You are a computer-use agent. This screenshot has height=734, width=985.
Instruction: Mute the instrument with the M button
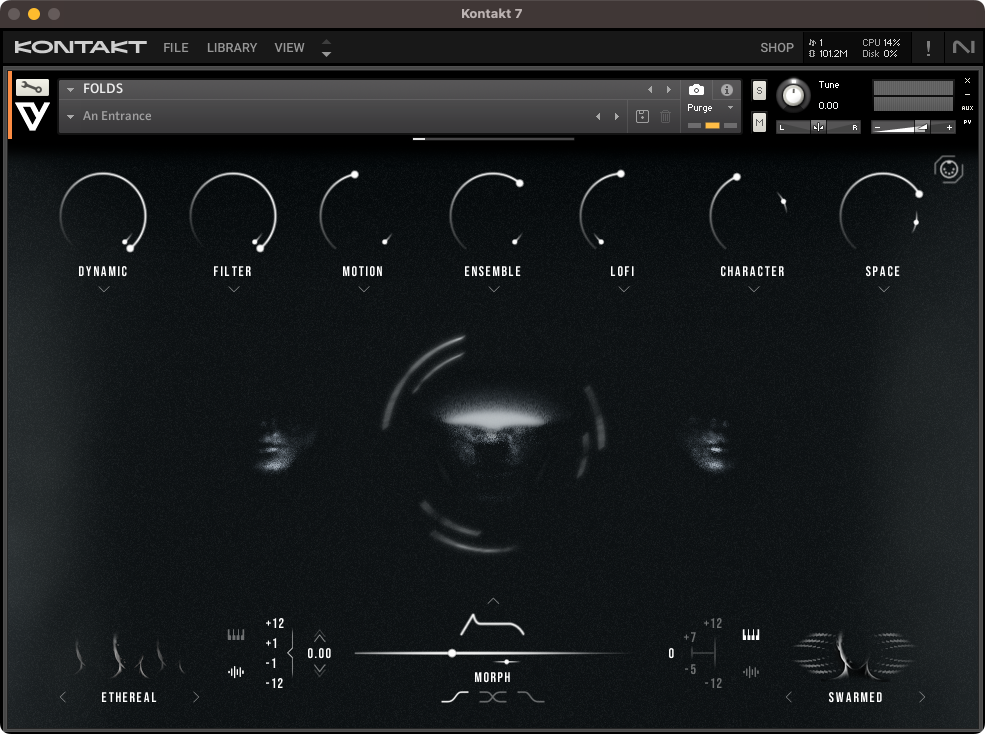click(759, 122)
